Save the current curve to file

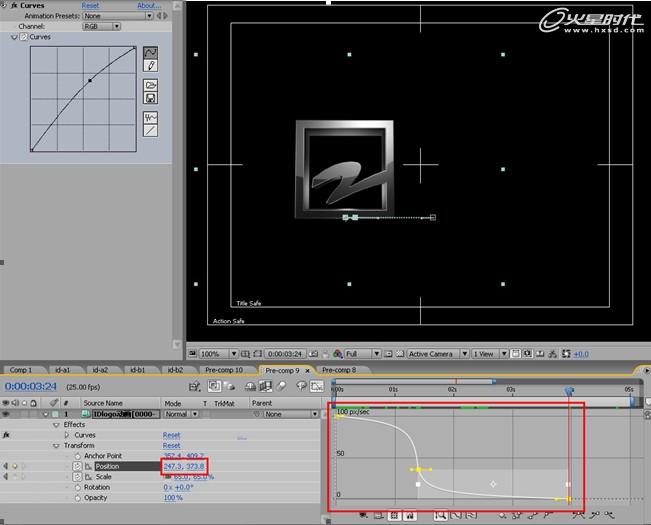point(150,98)
